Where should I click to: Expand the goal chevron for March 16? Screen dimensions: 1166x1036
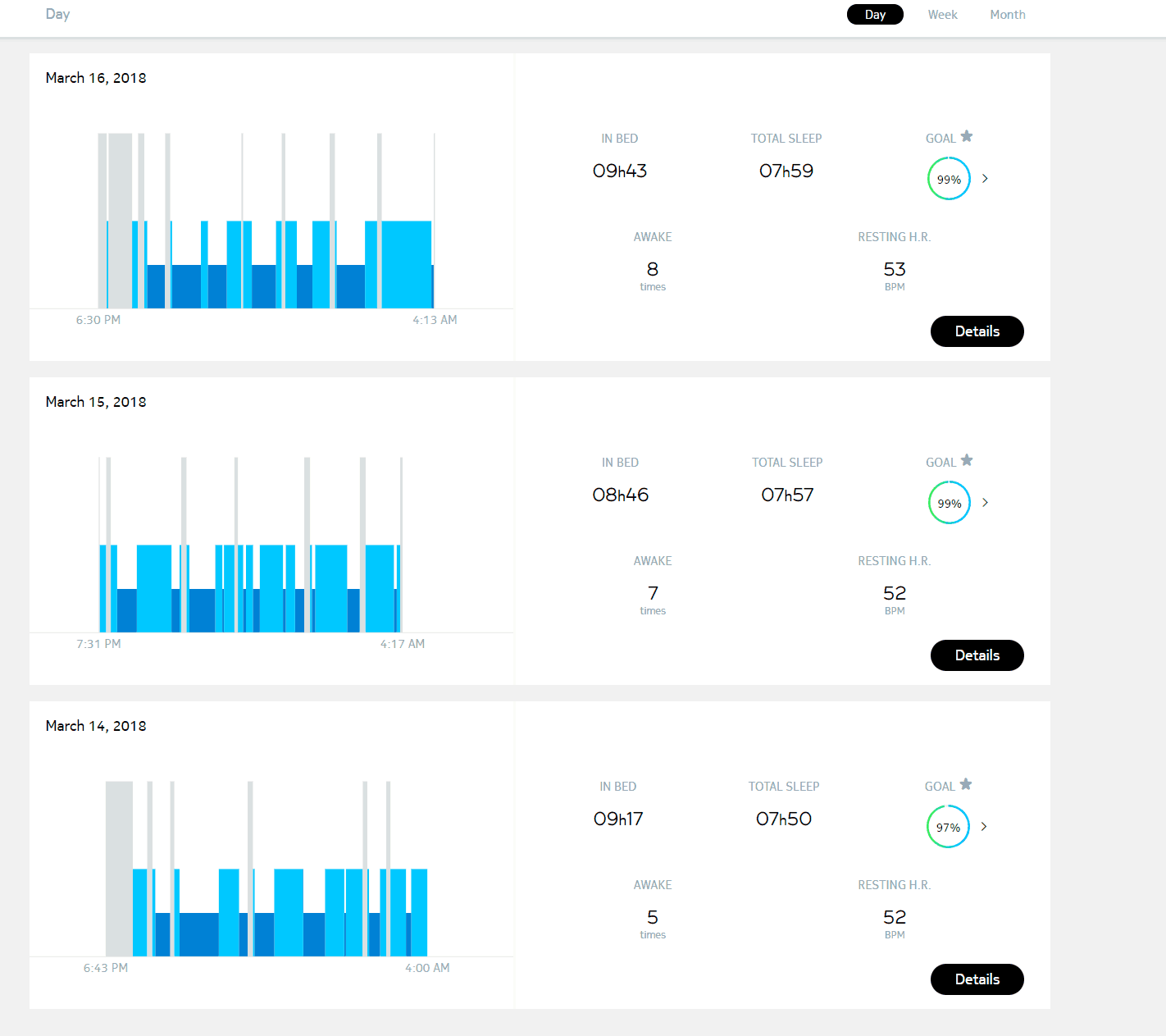click(x=985, y=179)
